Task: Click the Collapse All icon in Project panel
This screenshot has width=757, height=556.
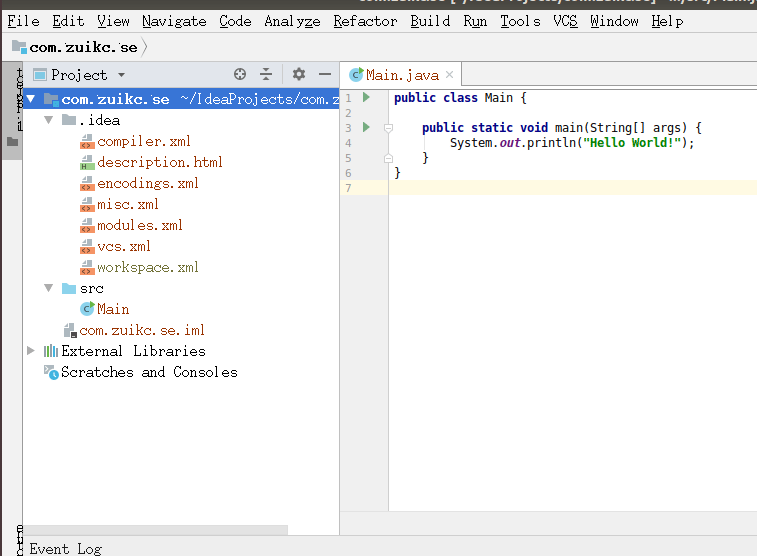Action: (x=266, y=74)
